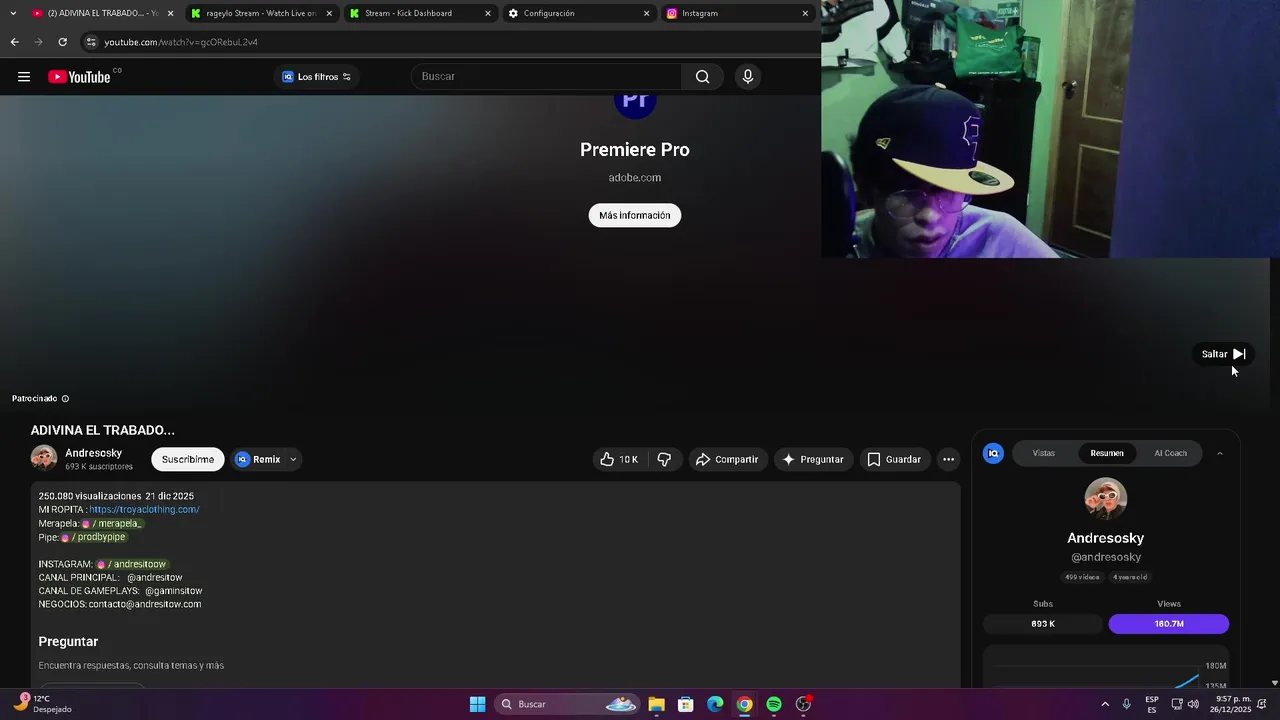
Task: Click the vidIQ logo in side panel
Action: pyautogui.click(x=993, y=454)
